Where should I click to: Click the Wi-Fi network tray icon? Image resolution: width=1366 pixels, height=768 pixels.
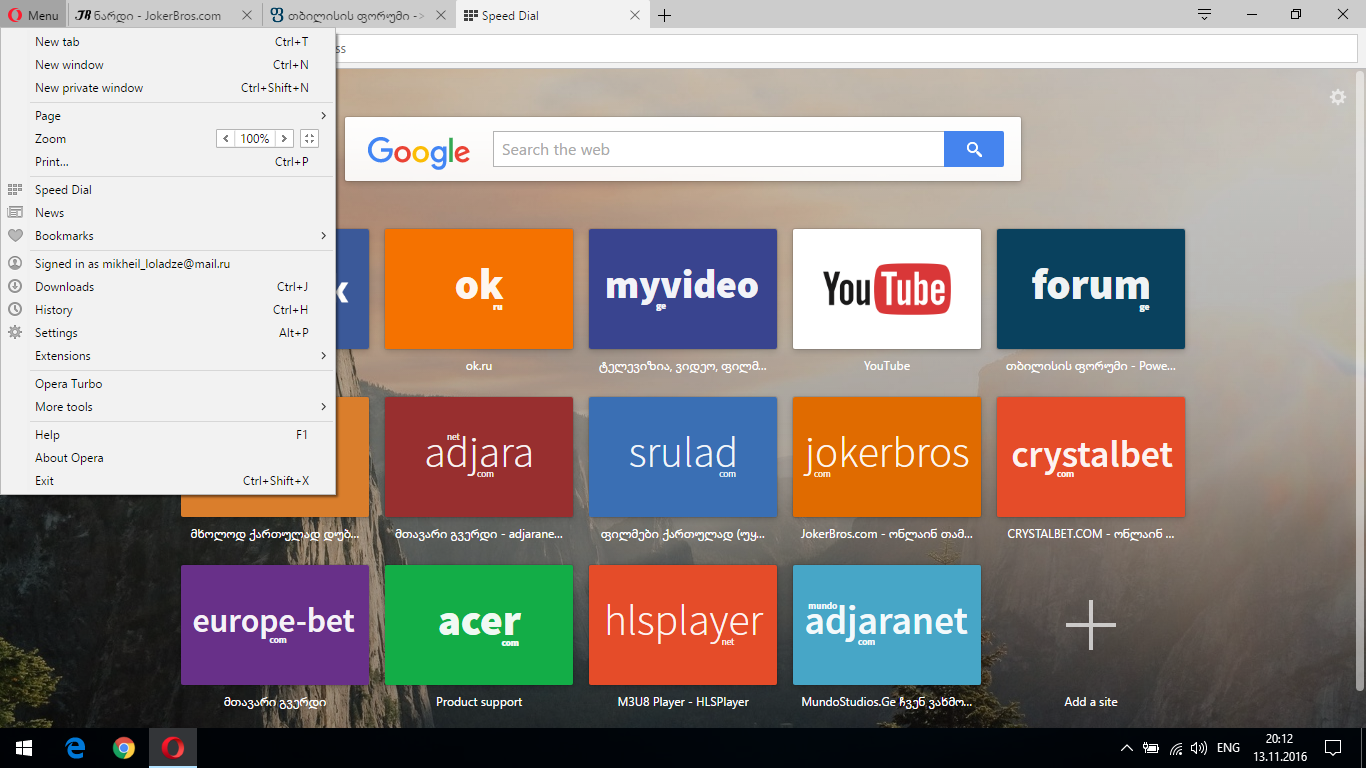[1176, 748]
